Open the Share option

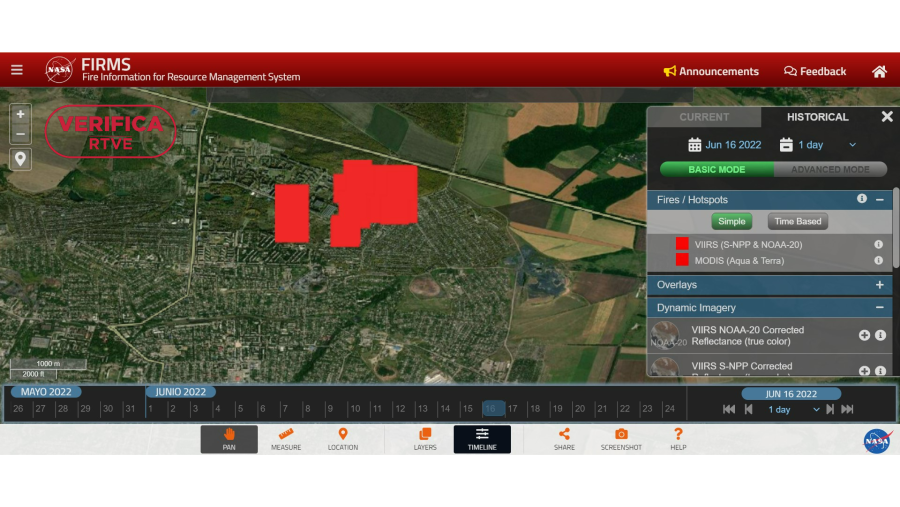click(x=564, y=439)
